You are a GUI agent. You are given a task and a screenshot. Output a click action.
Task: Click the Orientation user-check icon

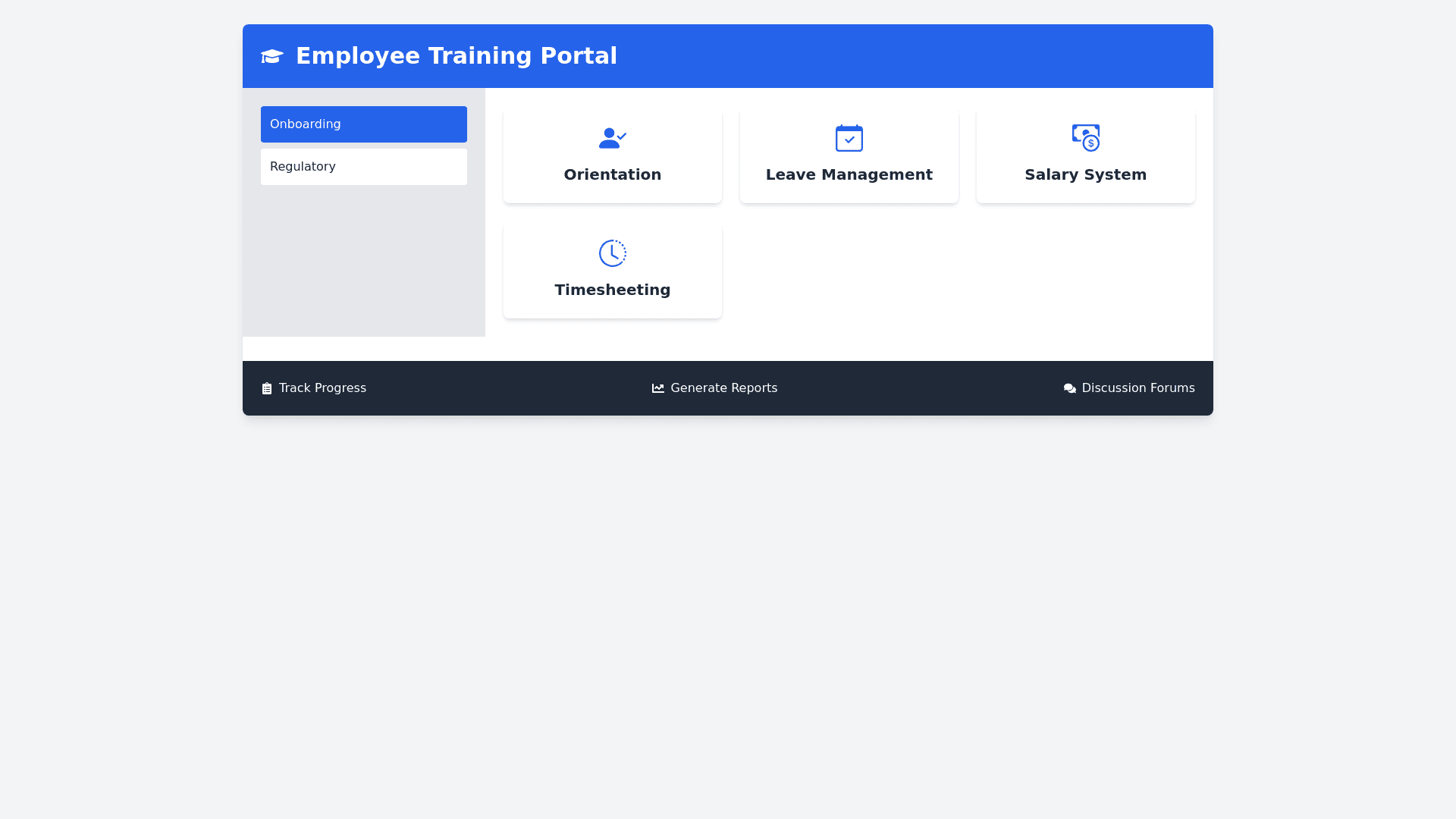click(612, 138)
